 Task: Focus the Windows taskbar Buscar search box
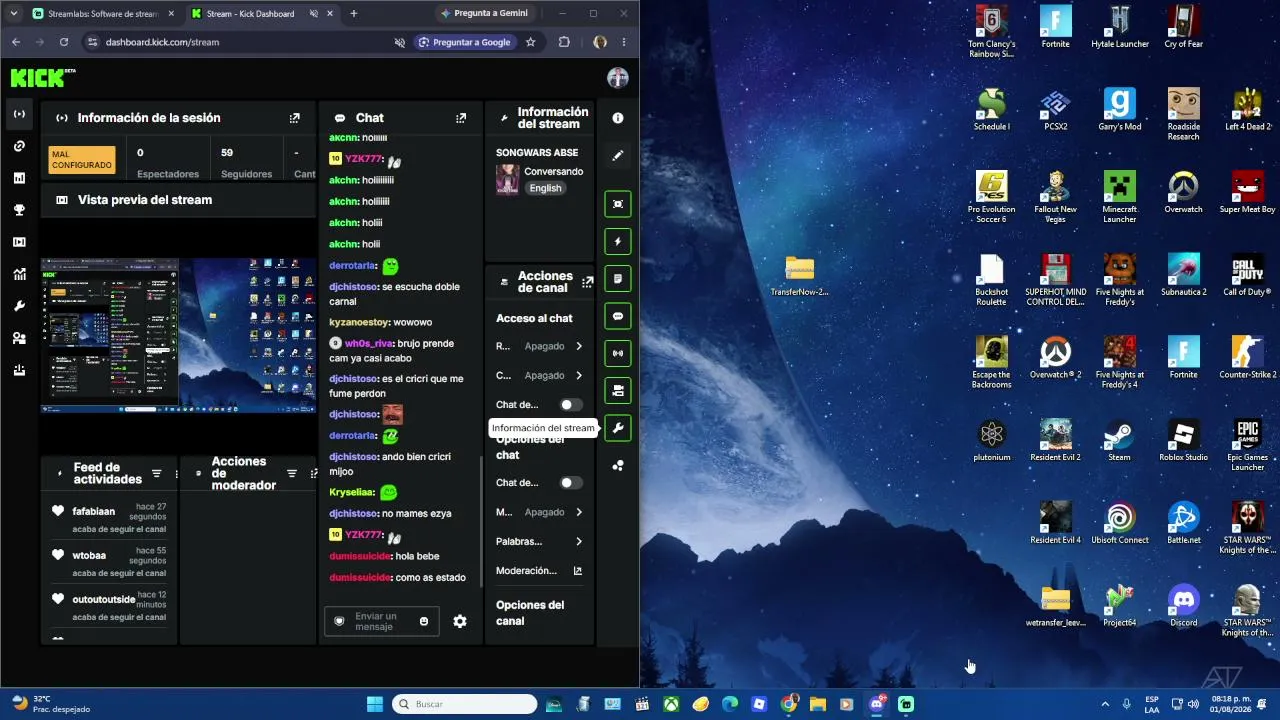tap(462, 704)
